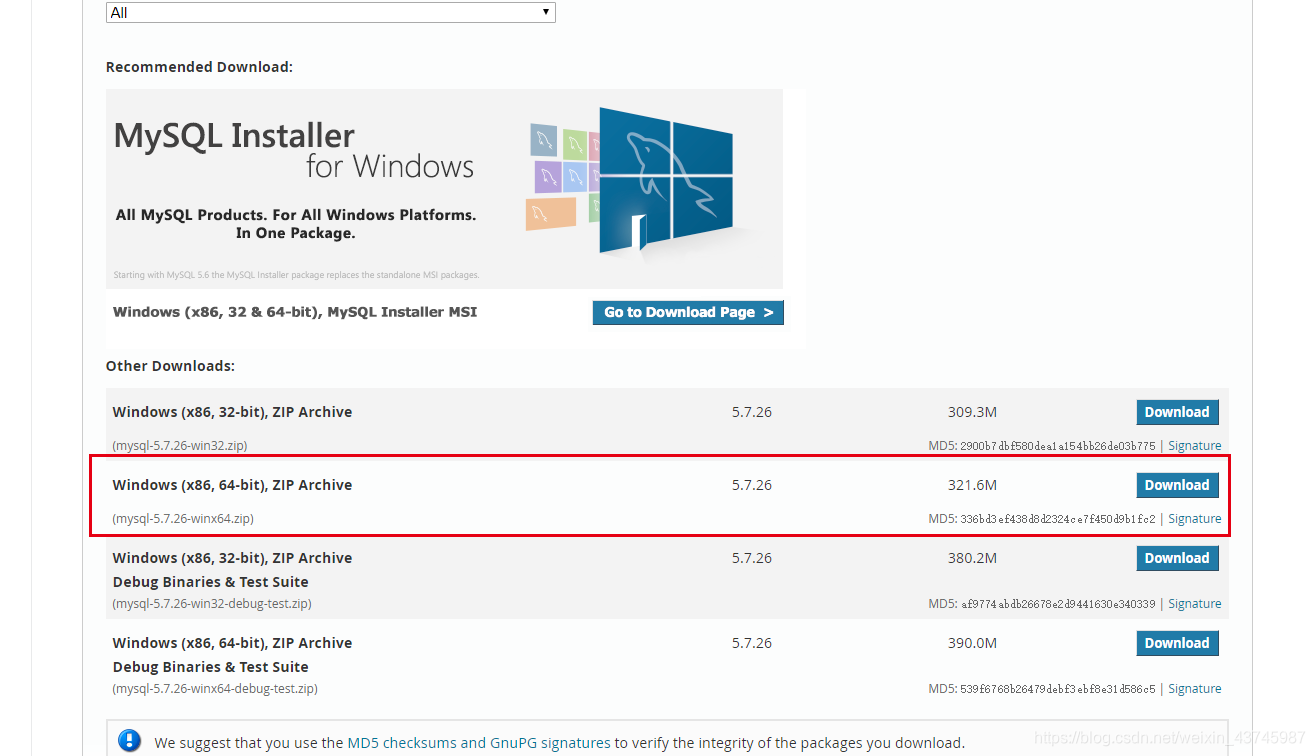Open Signature link for mysql-5.7.26-win32.zip
Image resolution: width=1315 pixels, height=756 pixels.
[x=1194, y=446]
